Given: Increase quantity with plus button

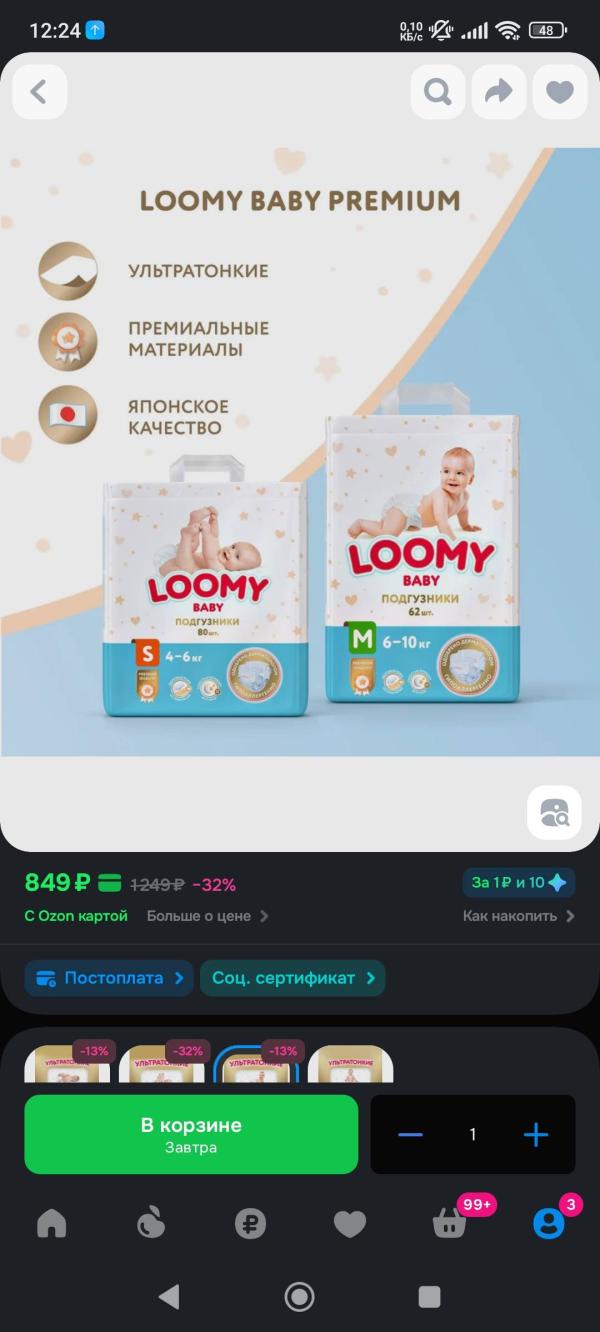Looking at the screenshot, I should pos(536,1134).
